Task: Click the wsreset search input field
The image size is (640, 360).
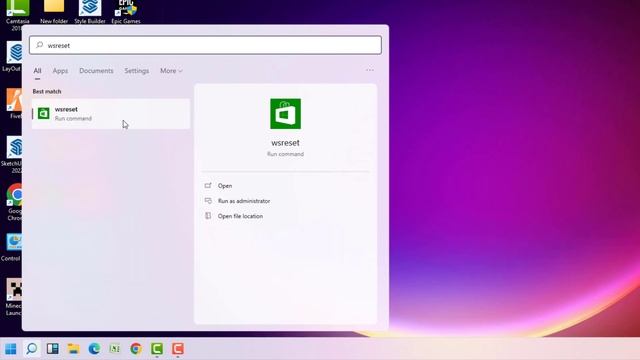Action: click(x=205, y=45)
